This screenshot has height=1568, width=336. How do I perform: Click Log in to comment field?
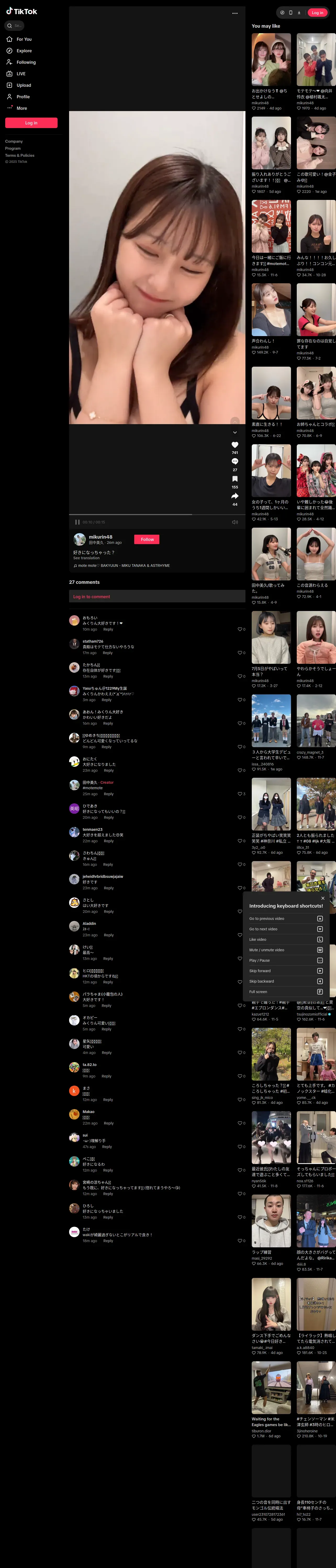click(x=157, y=597)
